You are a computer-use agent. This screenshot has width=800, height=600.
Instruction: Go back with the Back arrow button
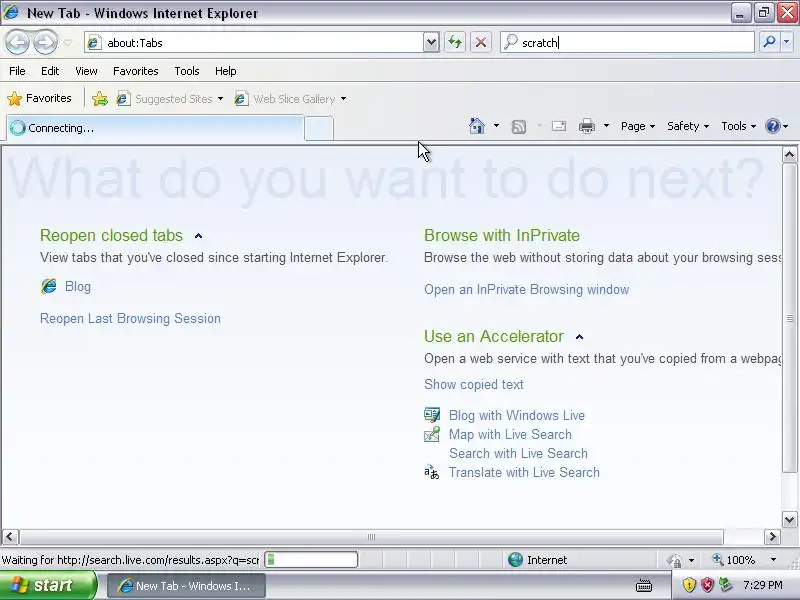tap(17, 42)
